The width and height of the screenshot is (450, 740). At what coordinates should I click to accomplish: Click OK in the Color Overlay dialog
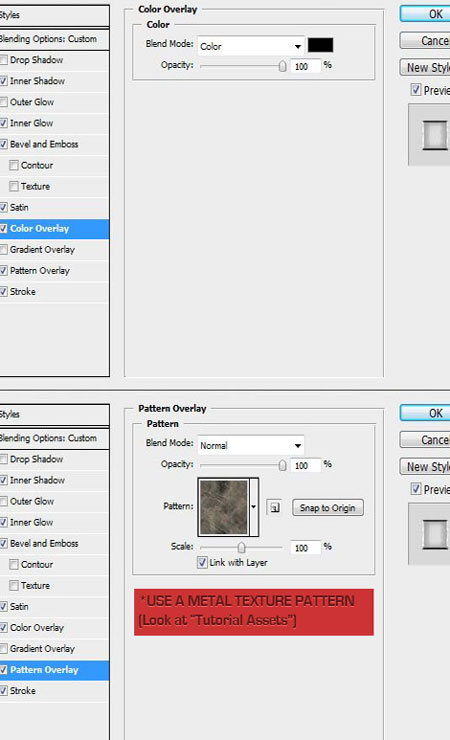[x=425, y=14]
